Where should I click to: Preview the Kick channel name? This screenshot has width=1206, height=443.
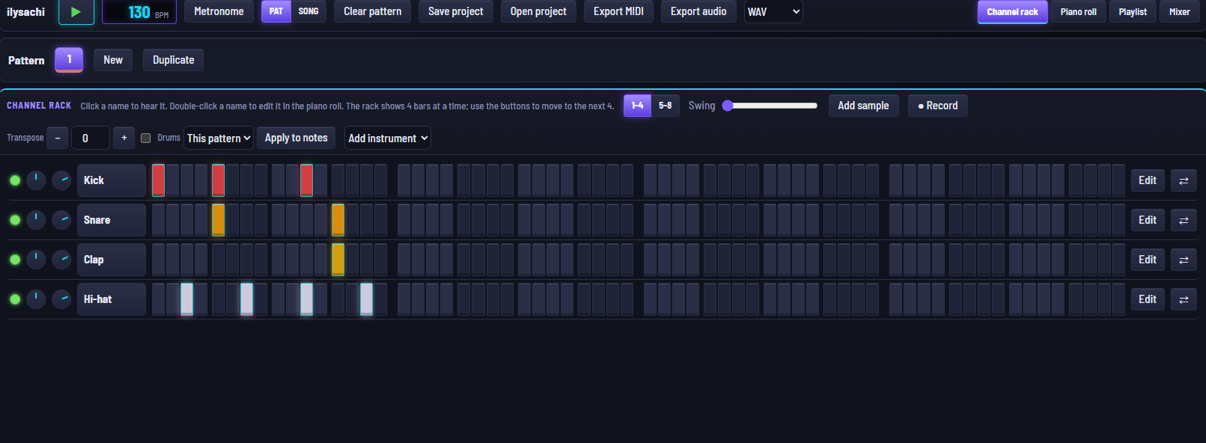111,180
